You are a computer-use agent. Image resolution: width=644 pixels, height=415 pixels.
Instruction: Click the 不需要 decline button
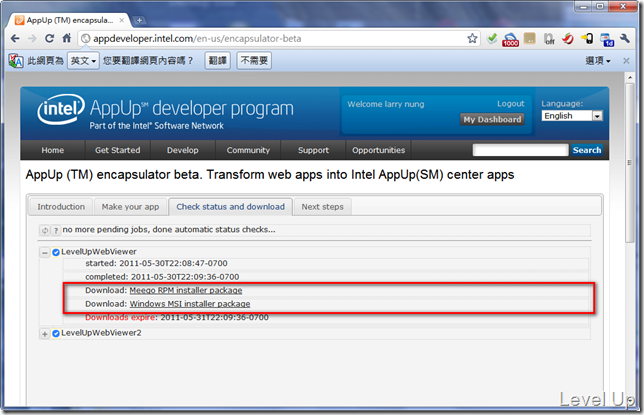click(254, 61)
